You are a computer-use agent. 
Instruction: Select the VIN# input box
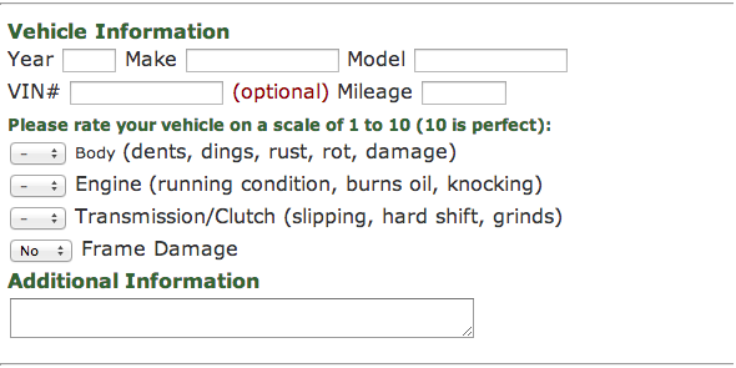click(x=146, y=92)
